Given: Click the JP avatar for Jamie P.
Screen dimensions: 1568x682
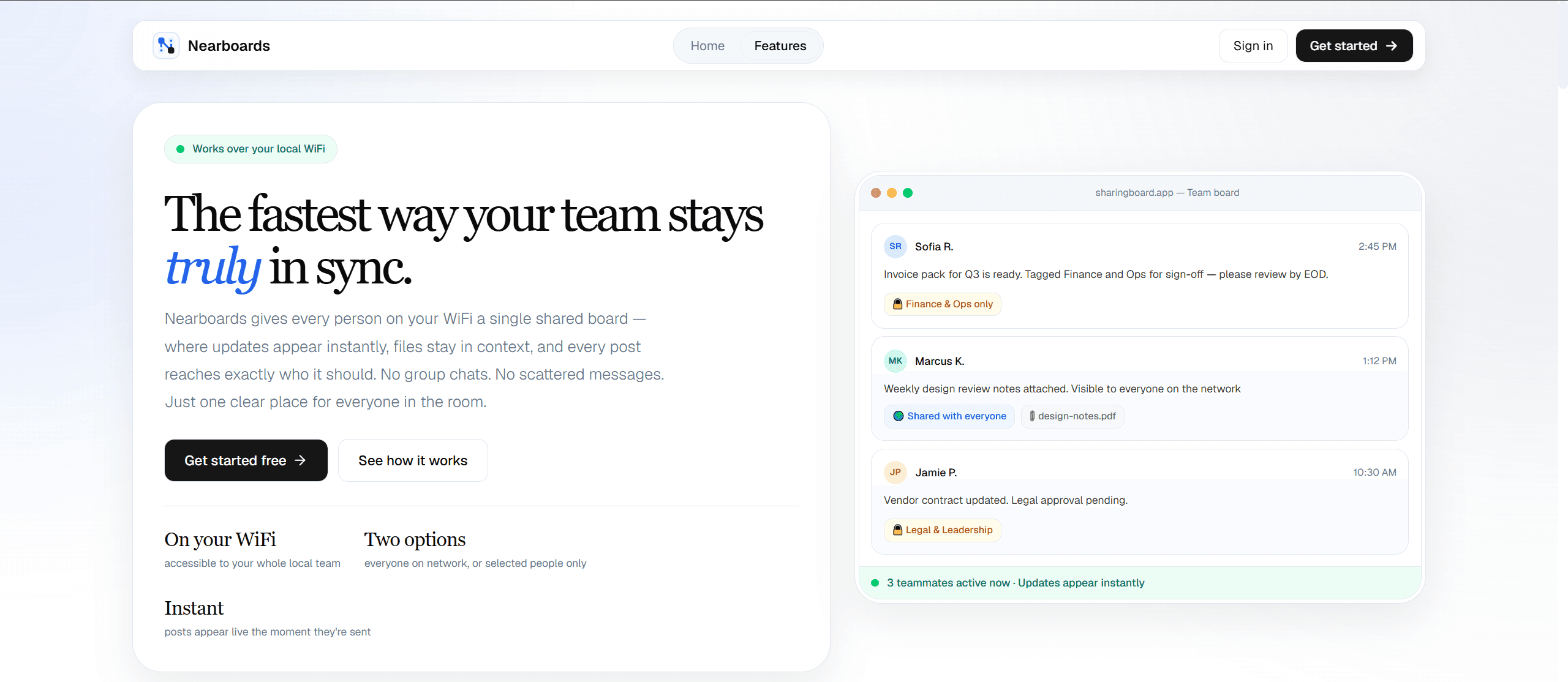Looking at the screenshot, I should click(x=895, y=472).
